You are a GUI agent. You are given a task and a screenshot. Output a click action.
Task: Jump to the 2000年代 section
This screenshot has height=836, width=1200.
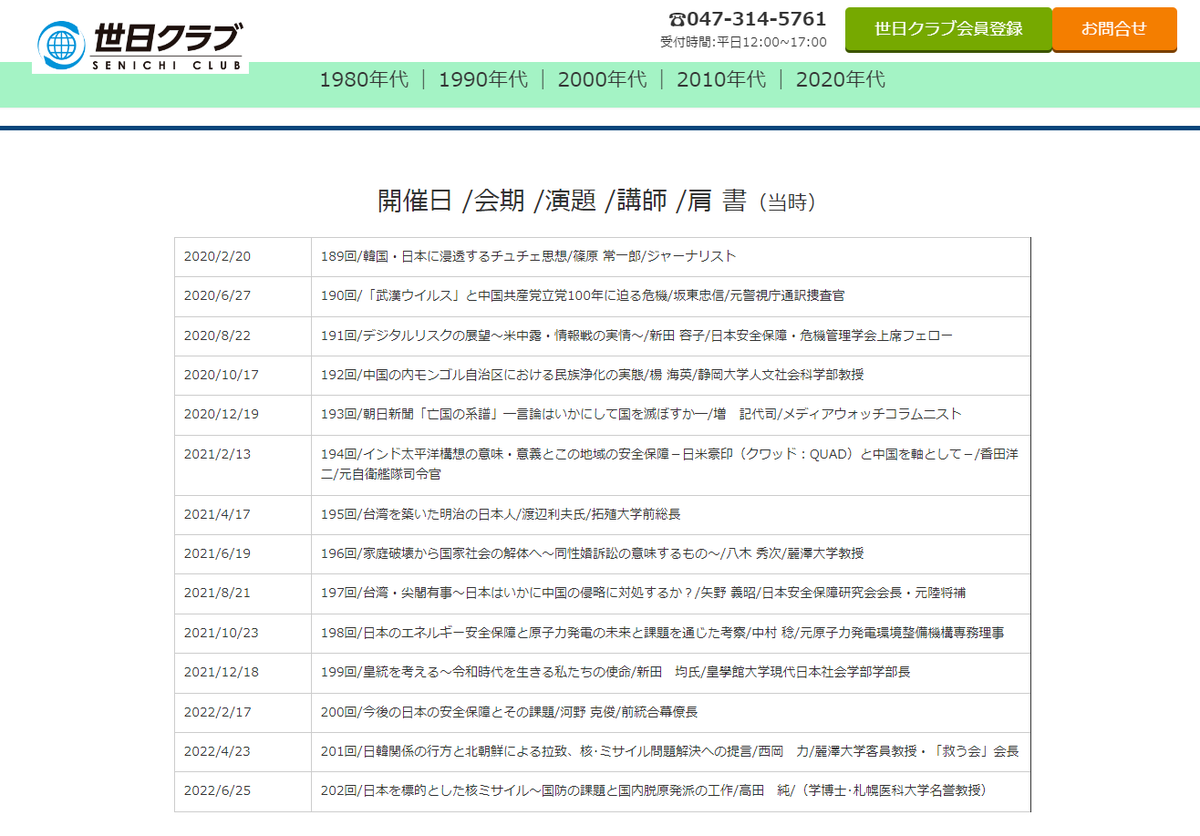602,80
